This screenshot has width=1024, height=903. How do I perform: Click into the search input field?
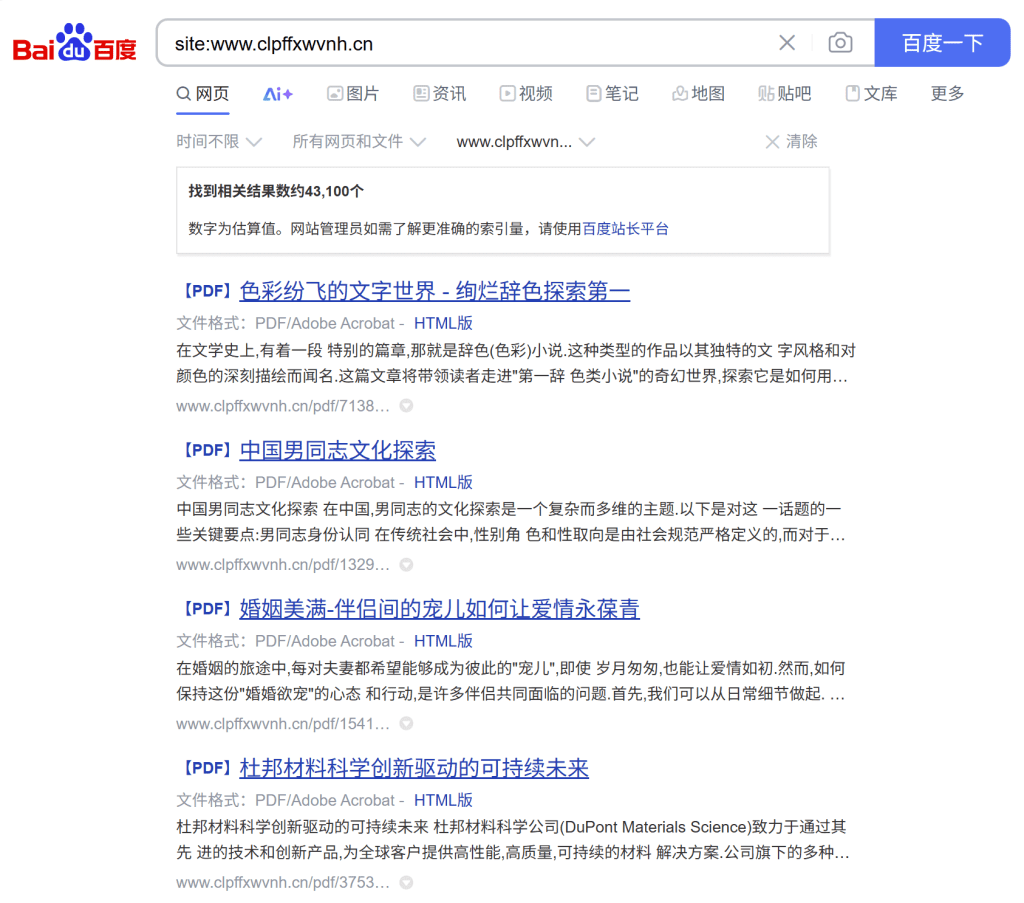pyautogui.click(x=460, y=43)
